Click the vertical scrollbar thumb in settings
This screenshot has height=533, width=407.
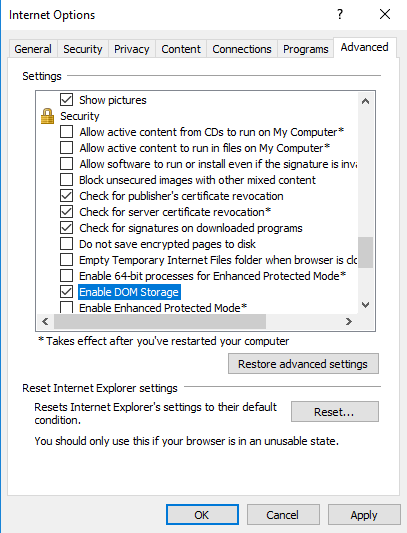click(x=366, y=252)
